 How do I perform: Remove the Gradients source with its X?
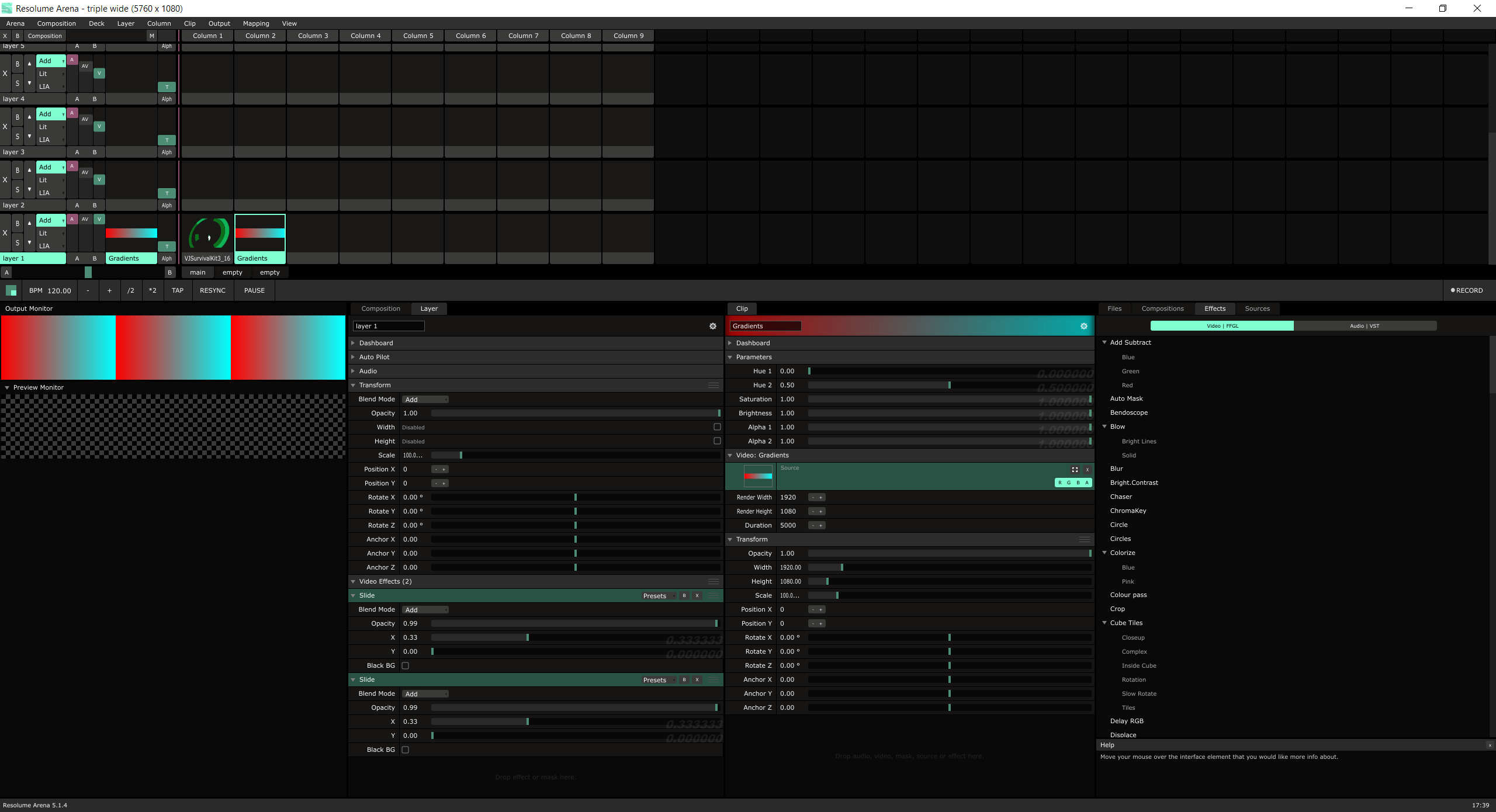point(1088,470)
